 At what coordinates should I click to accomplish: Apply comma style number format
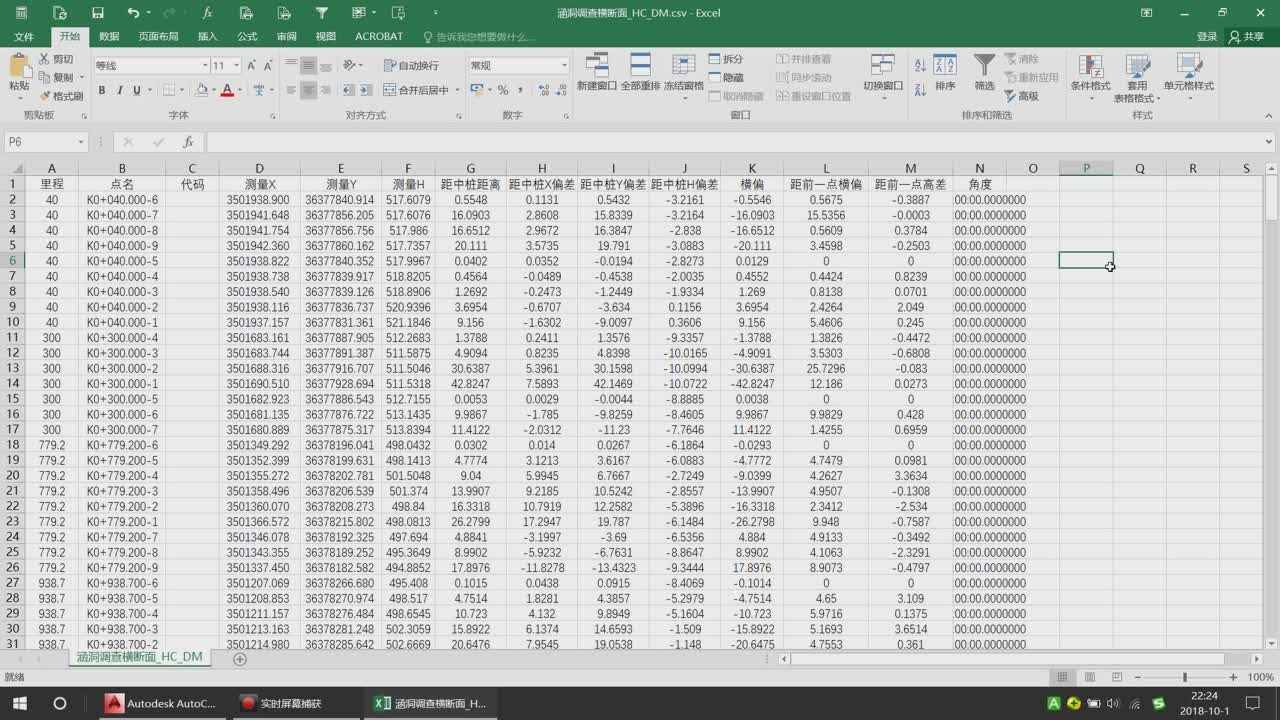[520, 90]
